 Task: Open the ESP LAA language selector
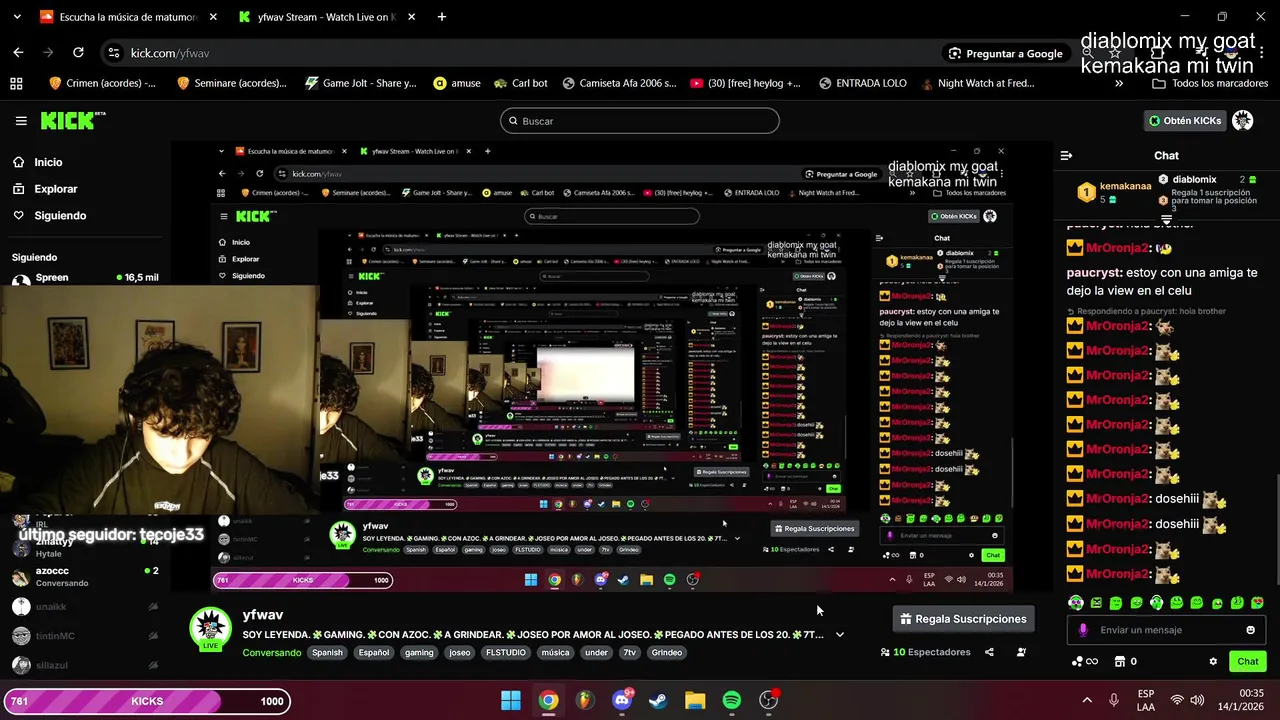click(1146, 701)
